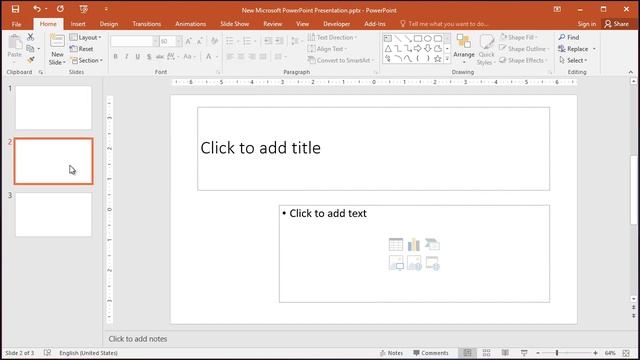The width and height of the screenshot is (640, 360).
Task: Select oval shape in shapes gallery
Action: click(427, 38)
